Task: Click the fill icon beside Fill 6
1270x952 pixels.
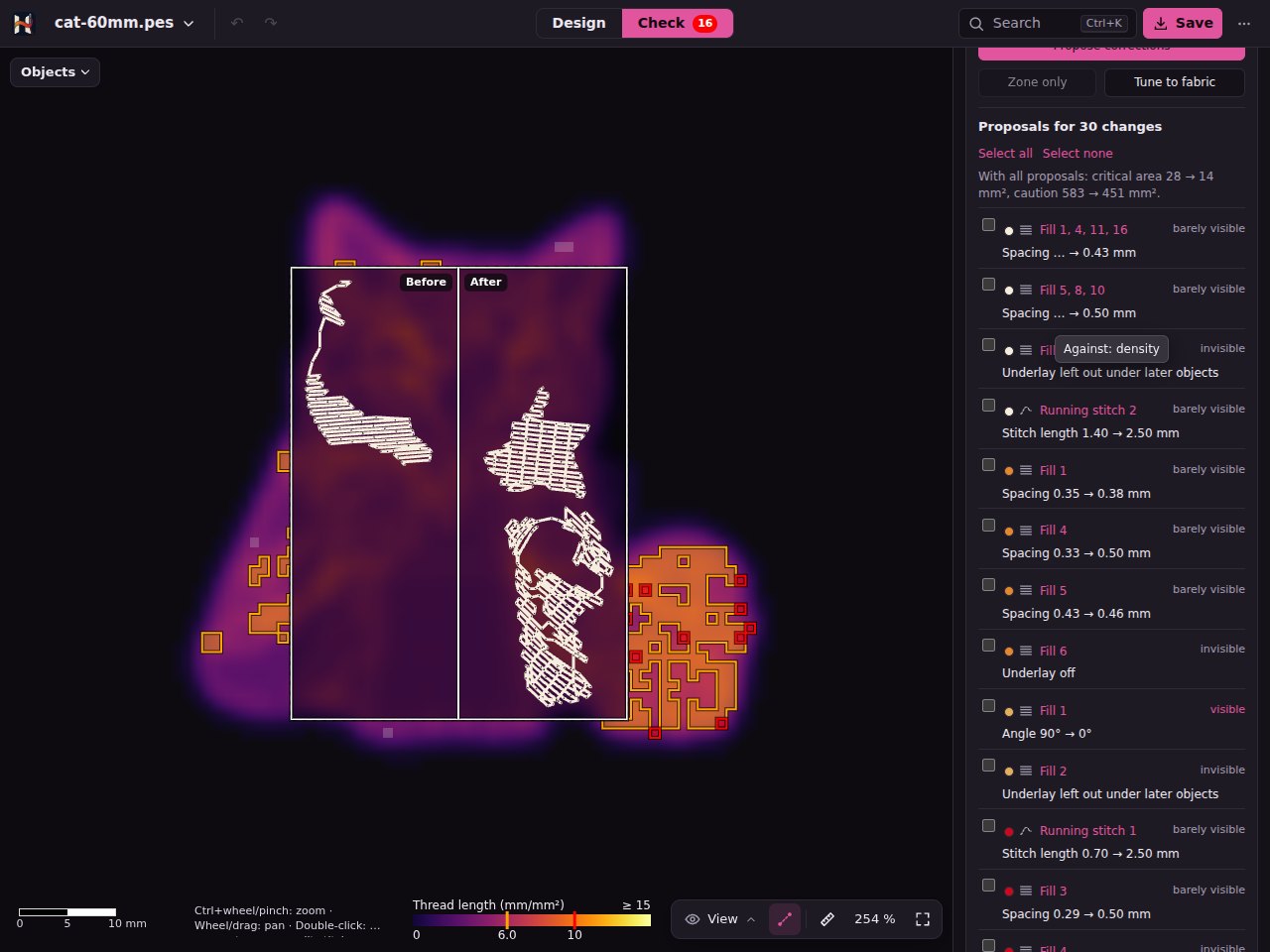Action: tap(1026, 652)
